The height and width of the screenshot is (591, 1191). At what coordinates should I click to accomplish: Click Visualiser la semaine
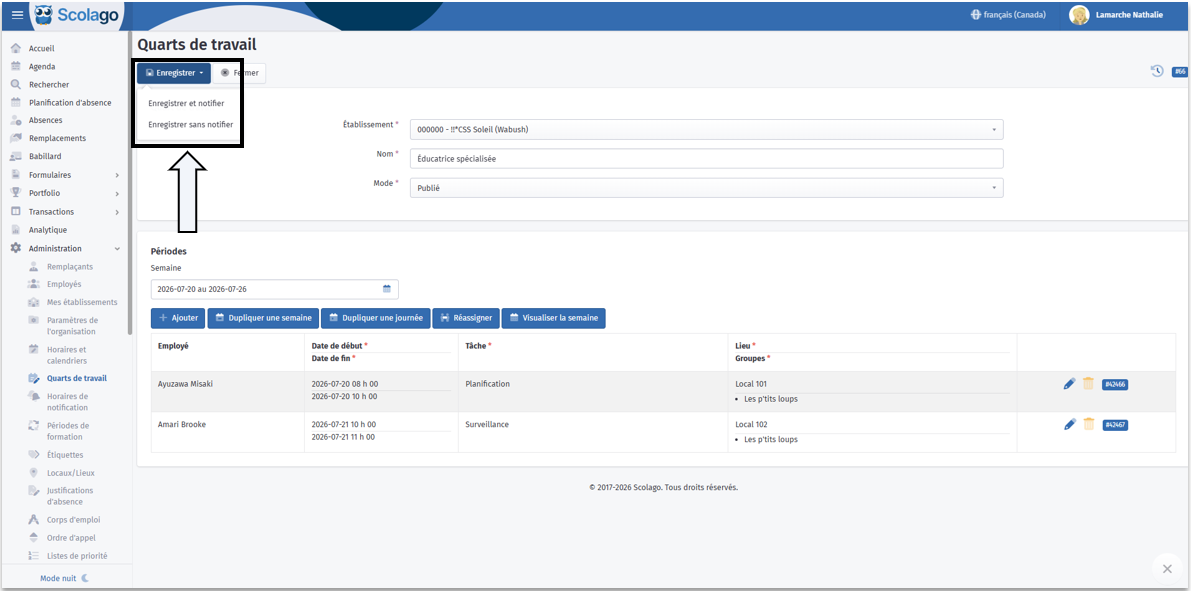(x=554, y=318)
